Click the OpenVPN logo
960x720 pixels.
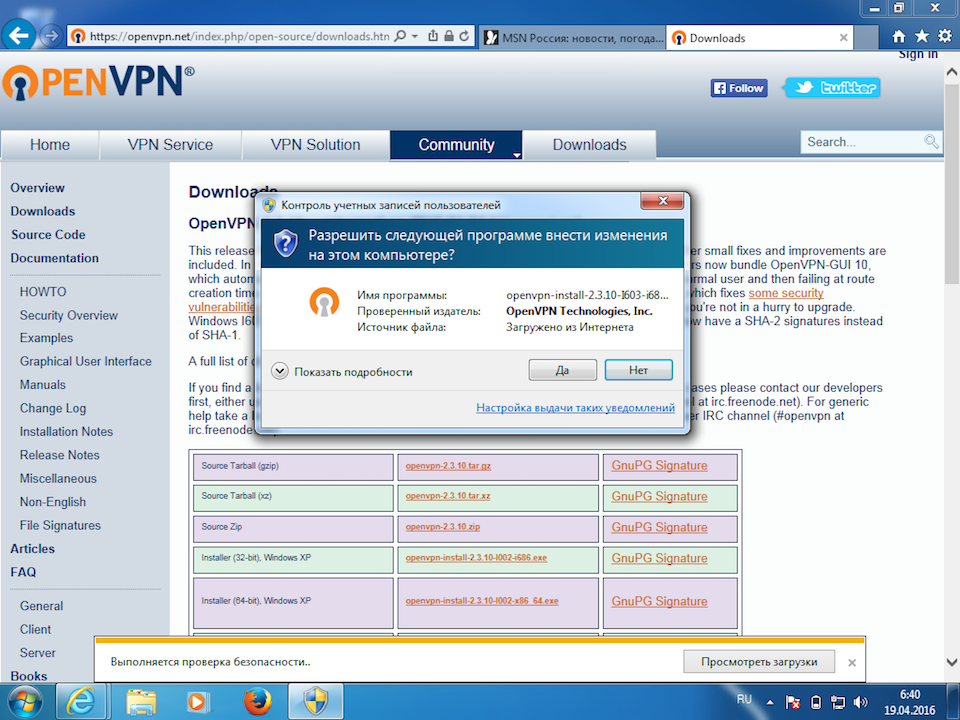coord(99,83)
